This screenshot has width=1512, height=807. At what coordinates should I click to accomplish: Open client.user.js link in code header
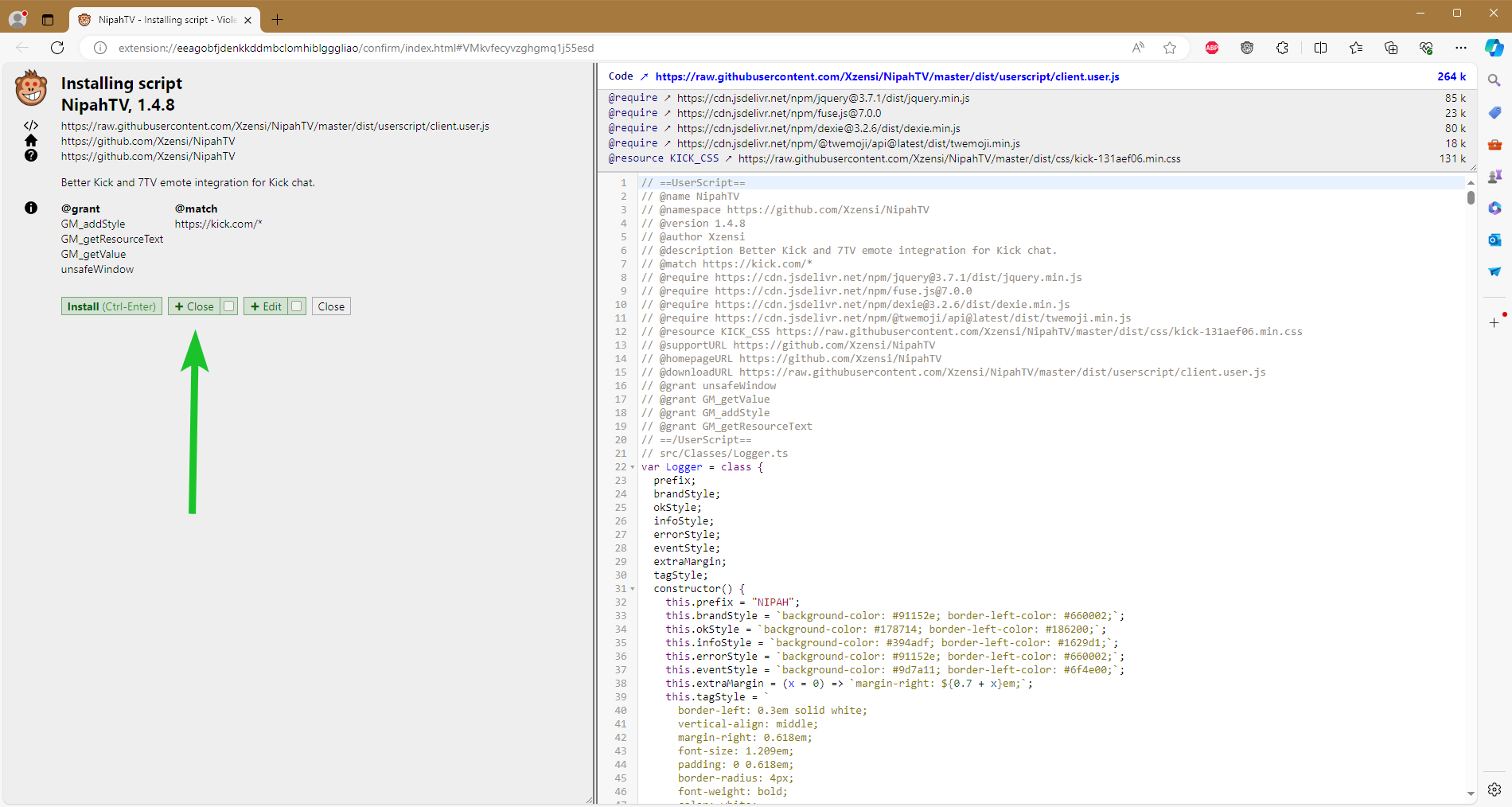pyautogui.click(x=887, y=76)
